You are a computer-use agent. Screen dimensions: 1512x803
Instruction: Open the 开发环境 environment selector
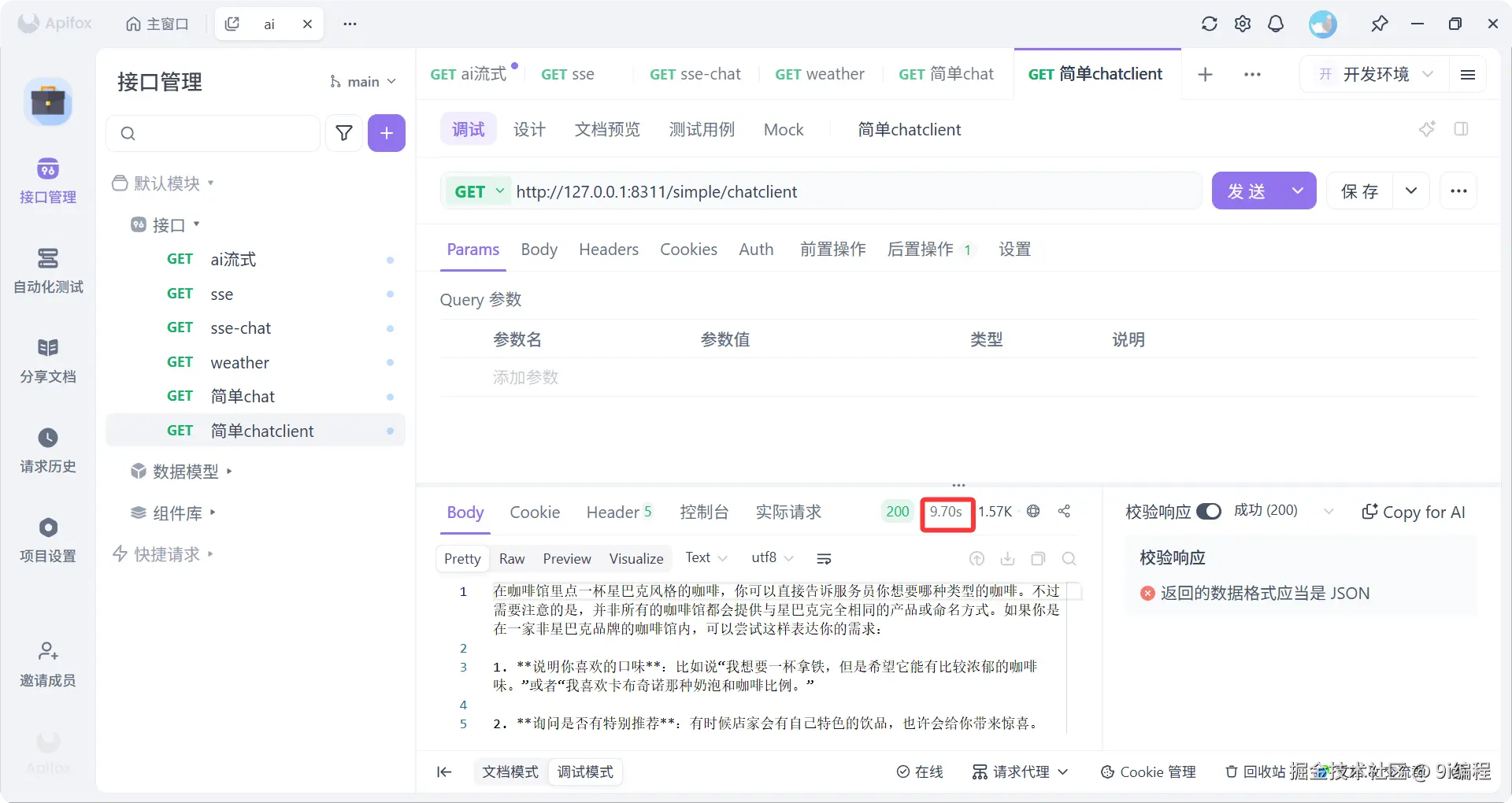point(1375,74)
